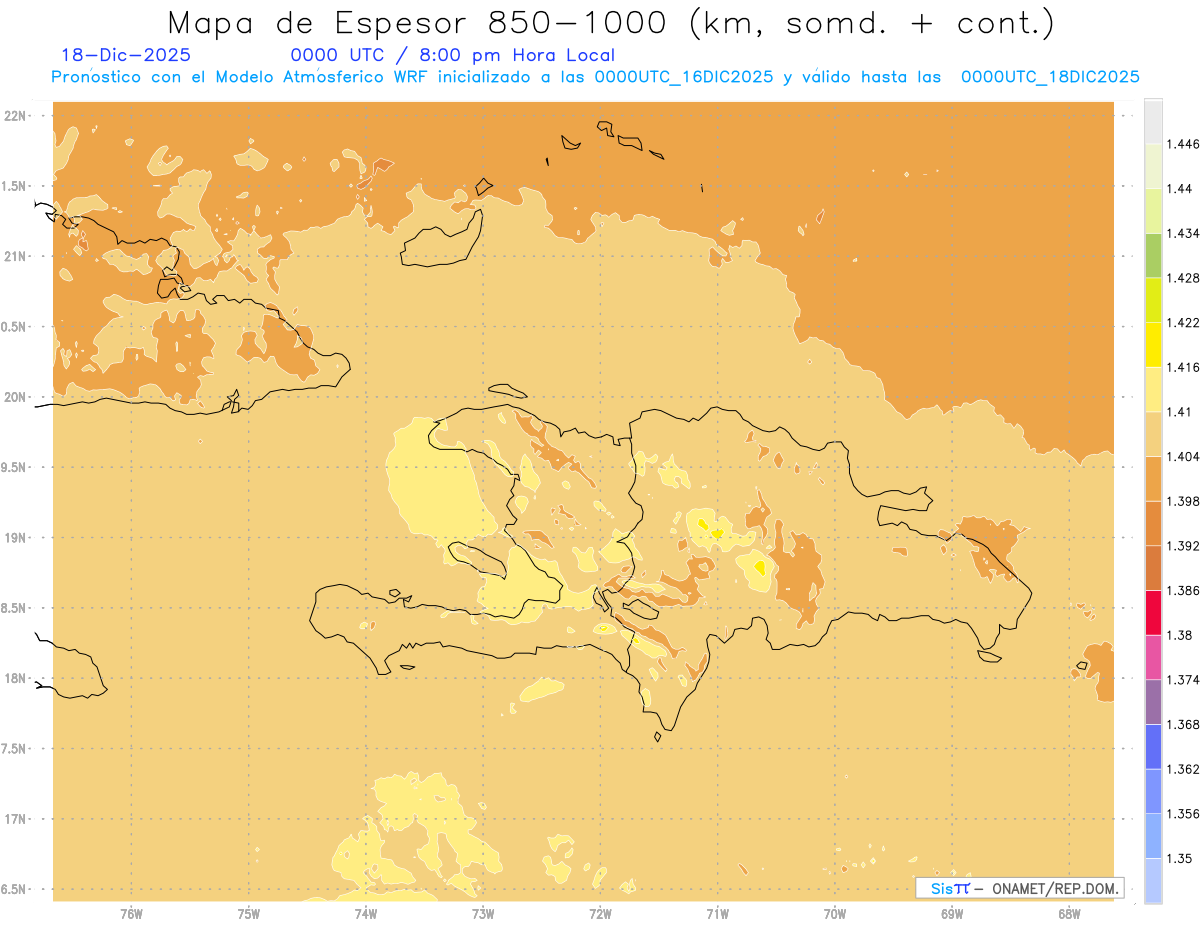Click the 1.428 value on the color scale

[1185, 278]
